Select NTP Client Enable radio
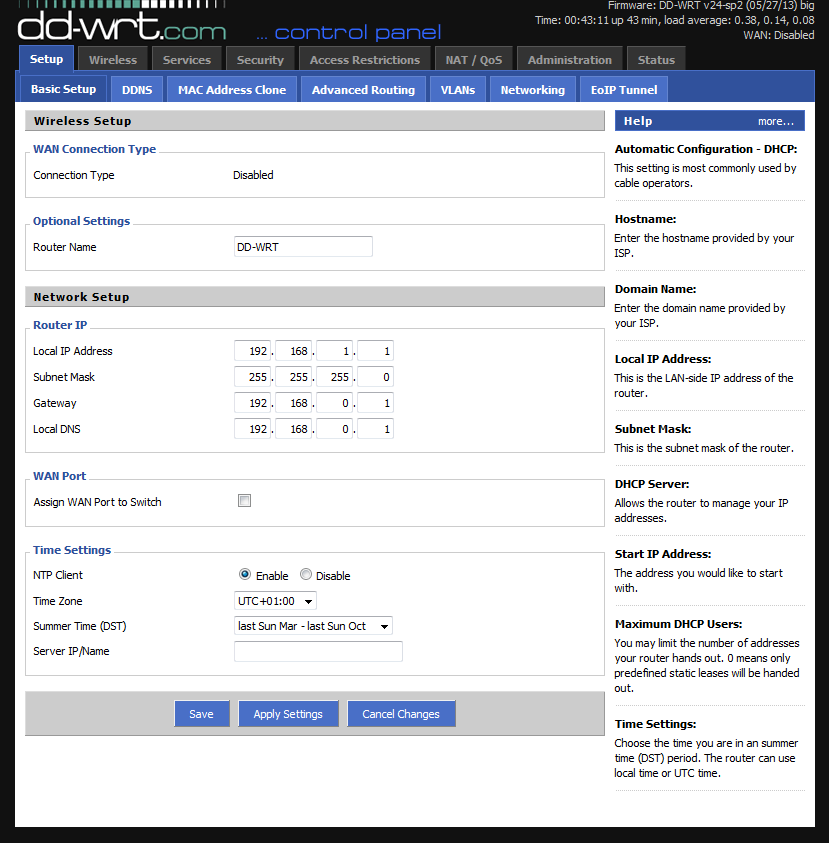829x843 pixels. [245, 575]
